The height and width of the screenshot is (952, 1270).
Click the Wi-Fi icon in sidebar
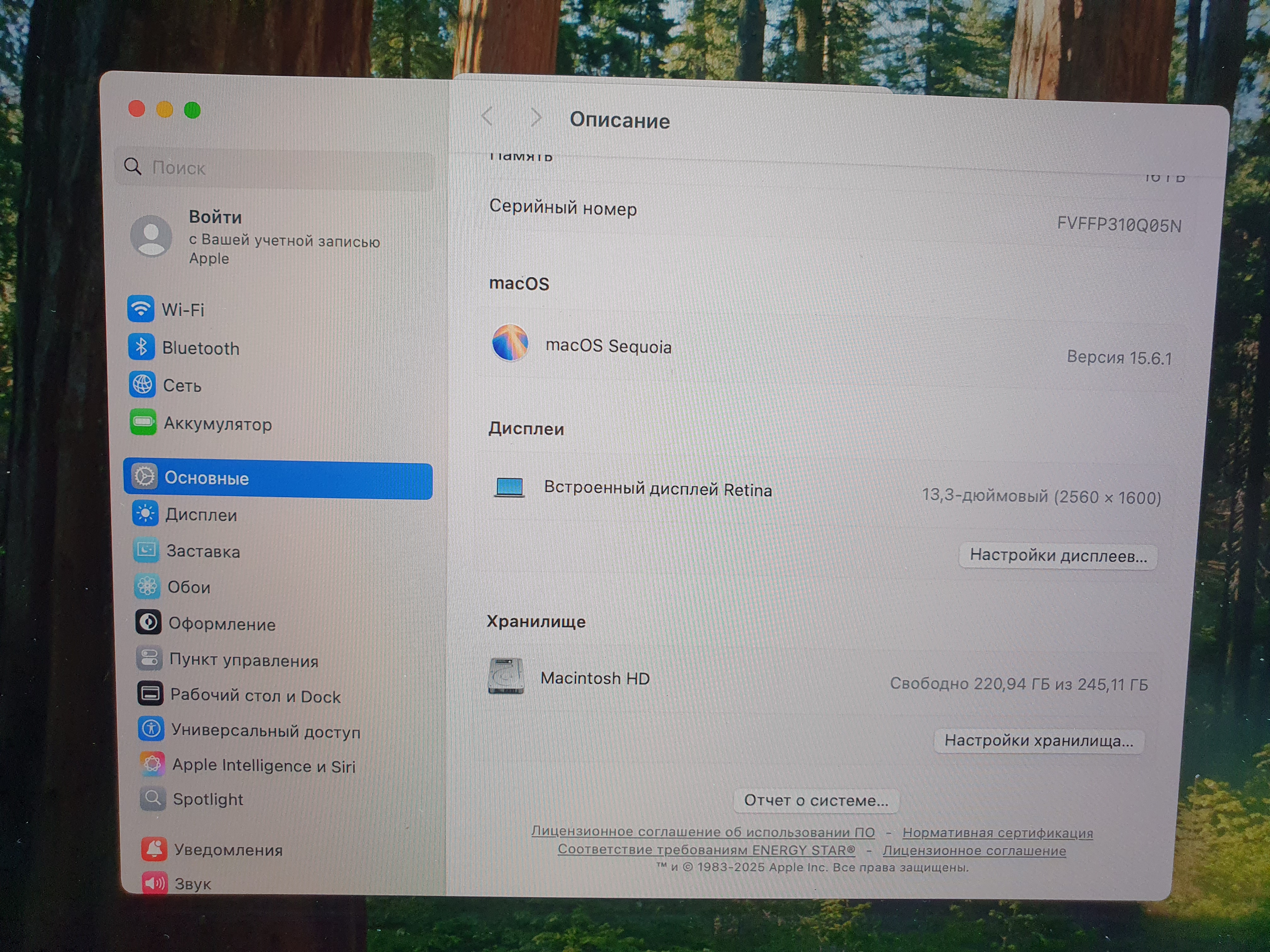(x=141, y=309)
